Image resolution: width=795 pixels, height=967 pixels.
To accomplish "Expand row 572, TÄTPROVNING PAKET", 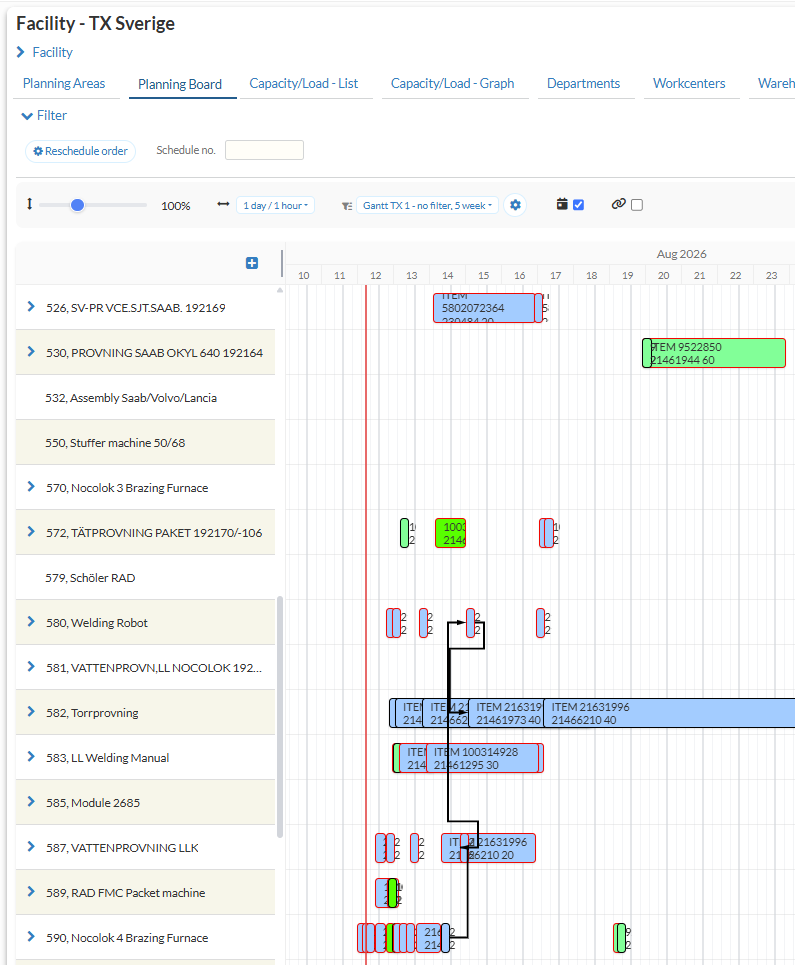I will pyautogui.click(x=31, y=532).
